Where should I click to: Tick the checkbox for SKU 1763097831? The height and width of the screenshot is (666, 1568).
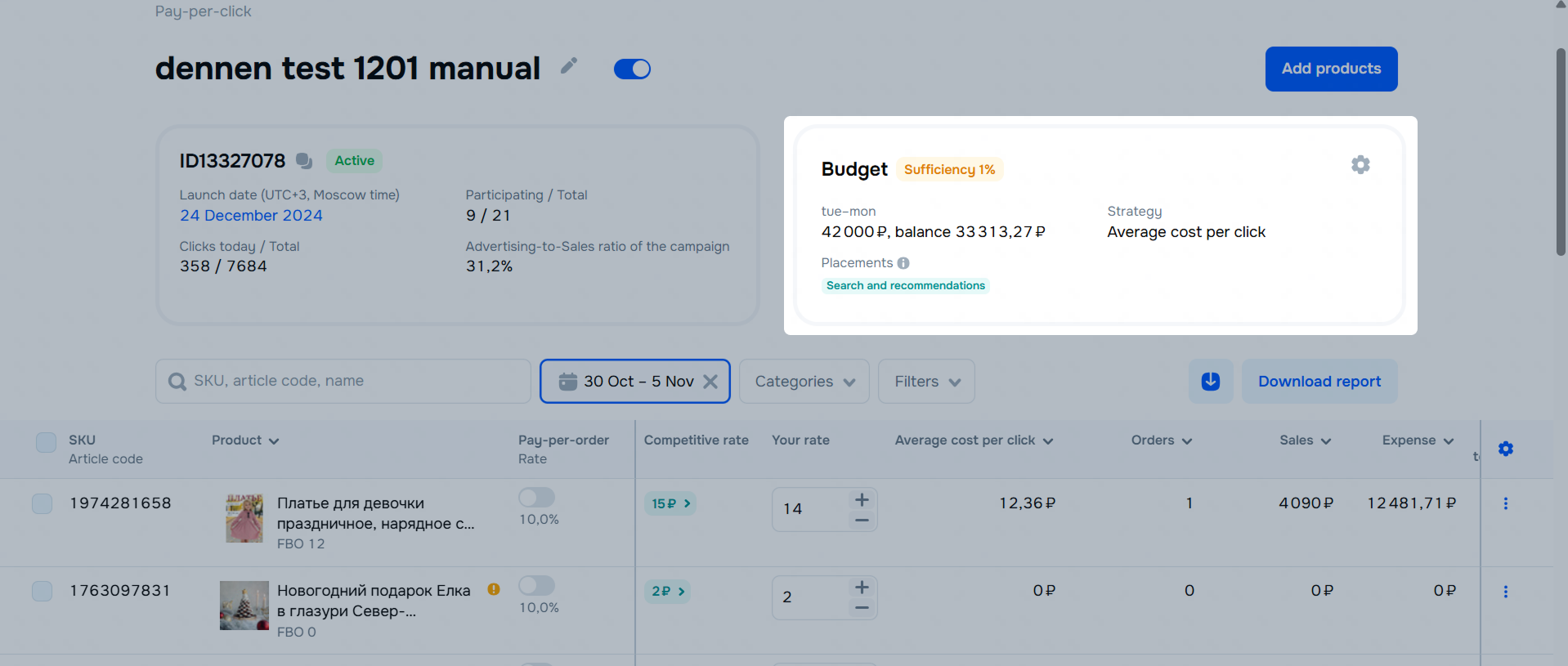[43, 591]
